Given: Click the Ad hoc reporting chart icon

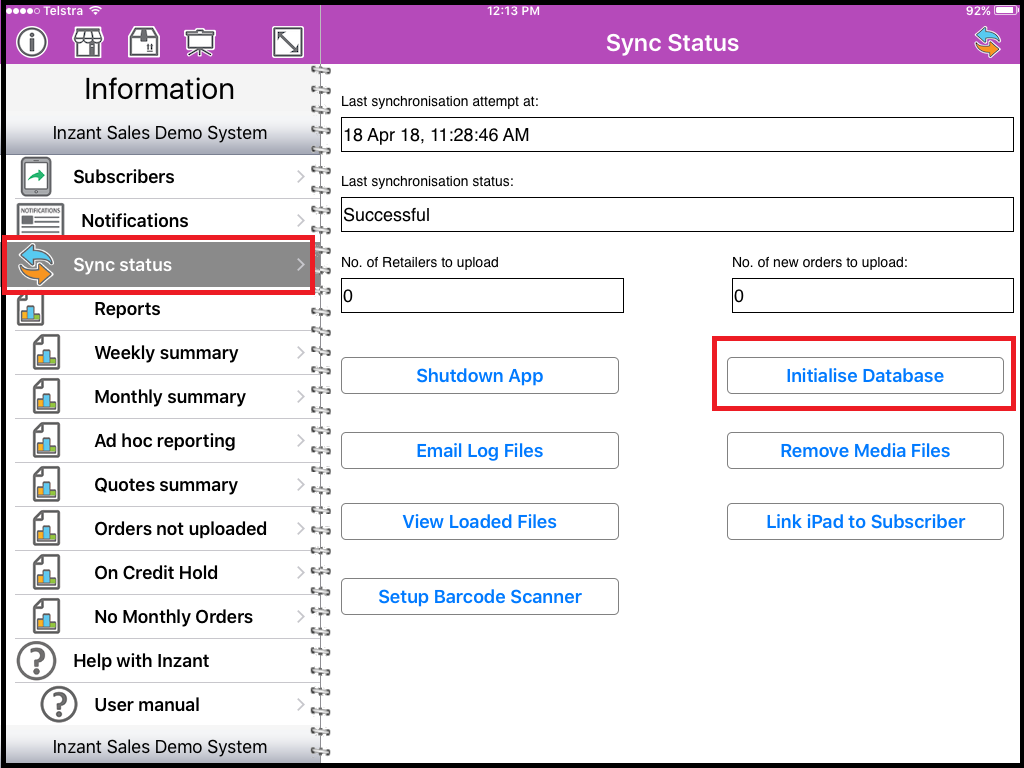Looking at the screenshot, I should coord(46,441).
